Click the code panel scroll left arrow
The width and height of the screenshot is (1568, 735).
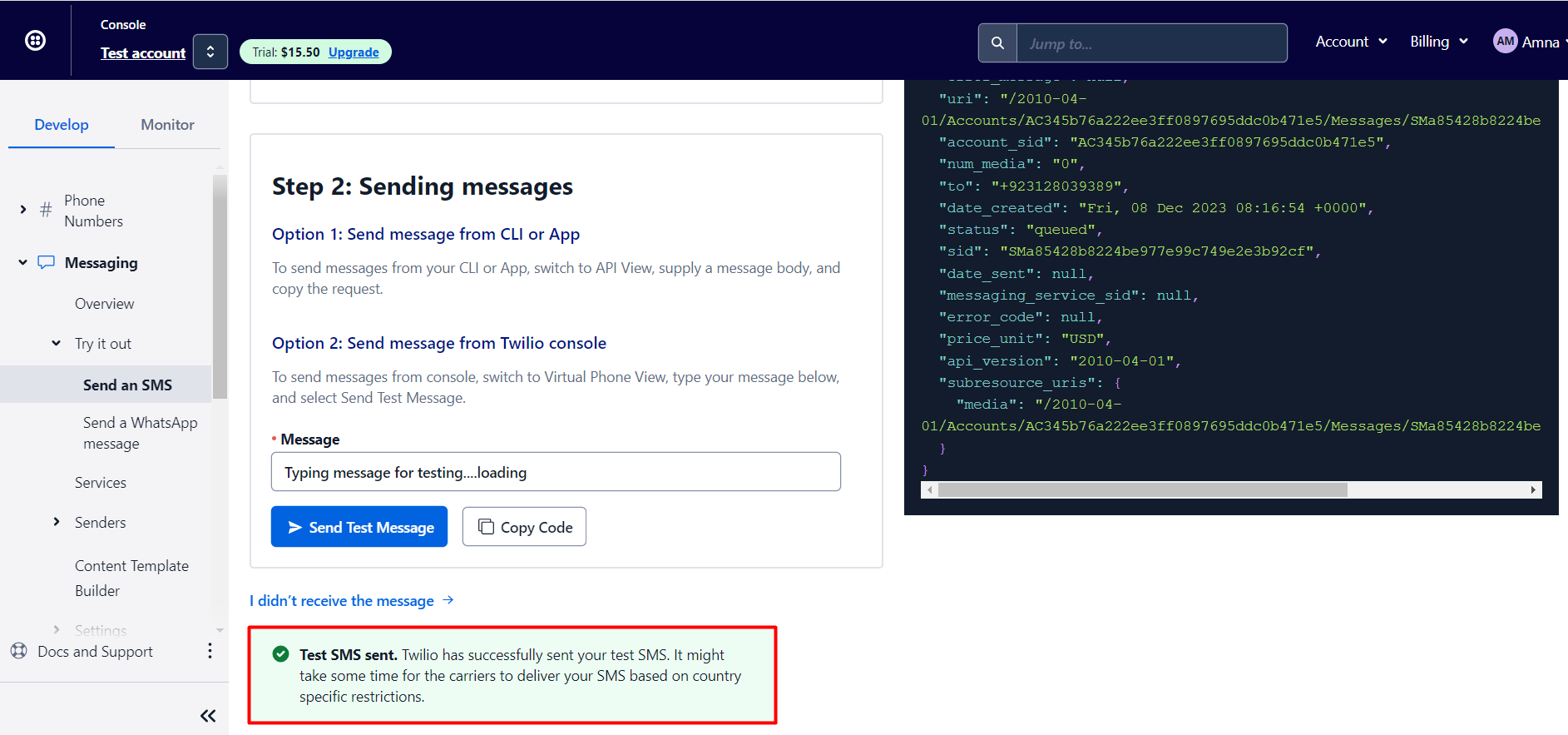[929, 490]
